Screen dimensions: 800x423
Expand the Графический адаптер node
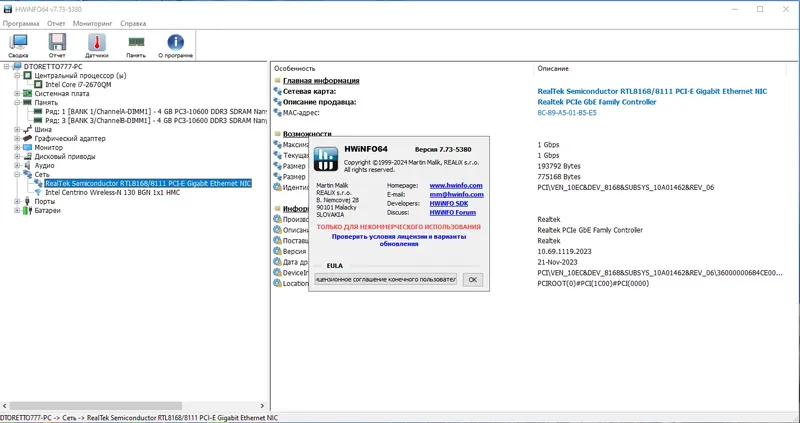tap(17, 138)
